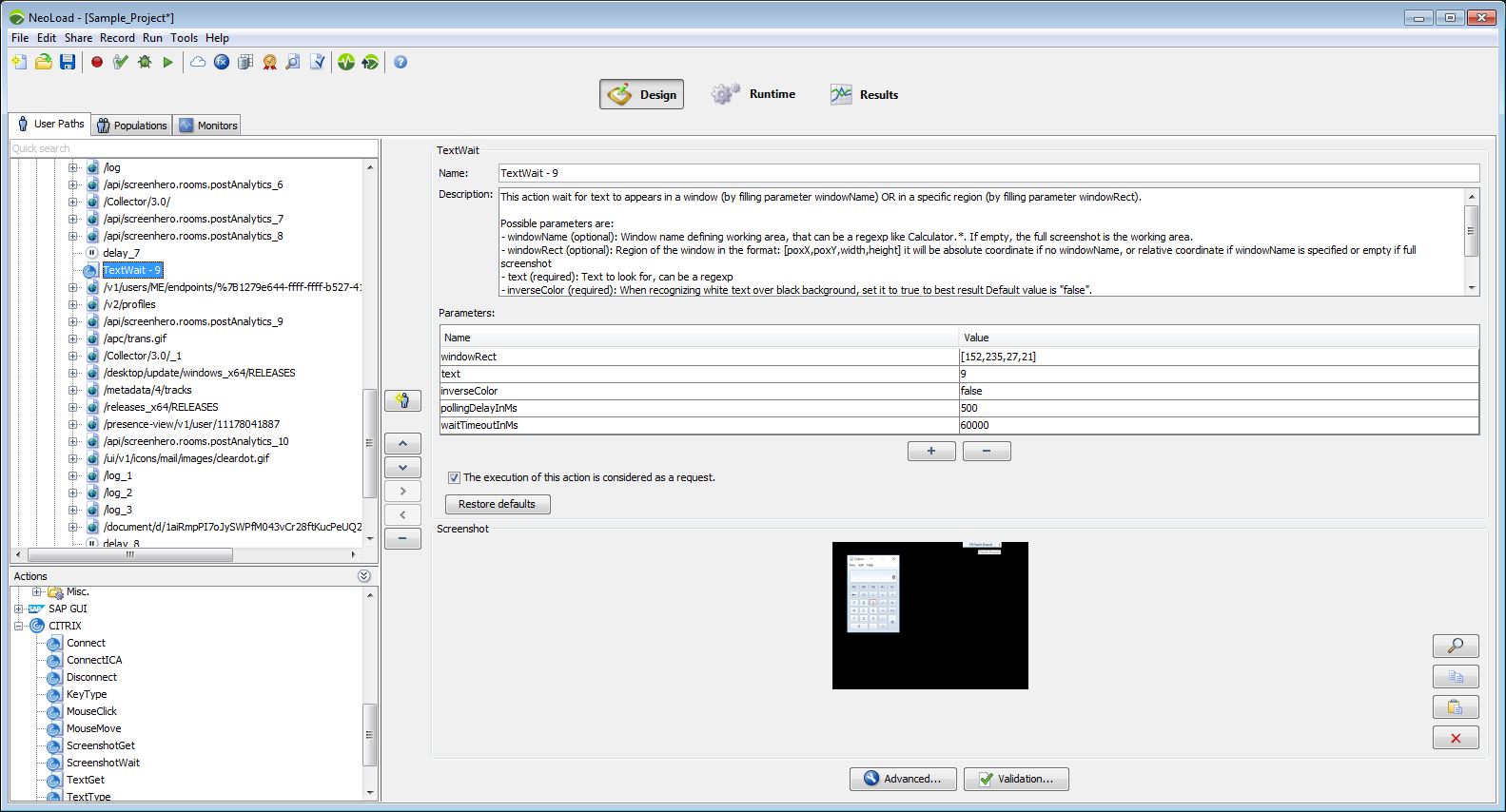Delete the screenshot using red X button

(x=1455, y=738)
